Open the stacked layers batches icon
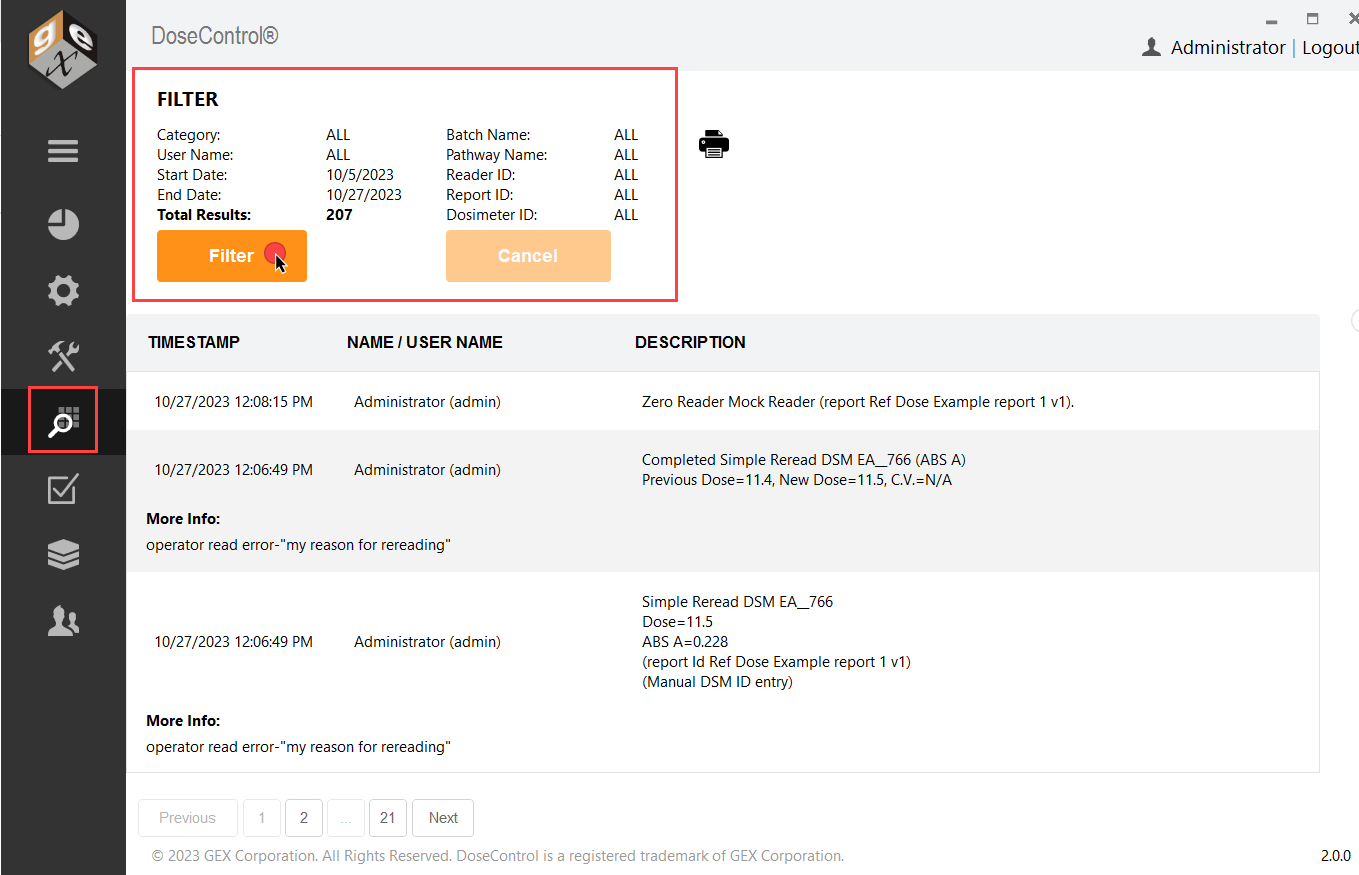 click(x=63, y=555)
